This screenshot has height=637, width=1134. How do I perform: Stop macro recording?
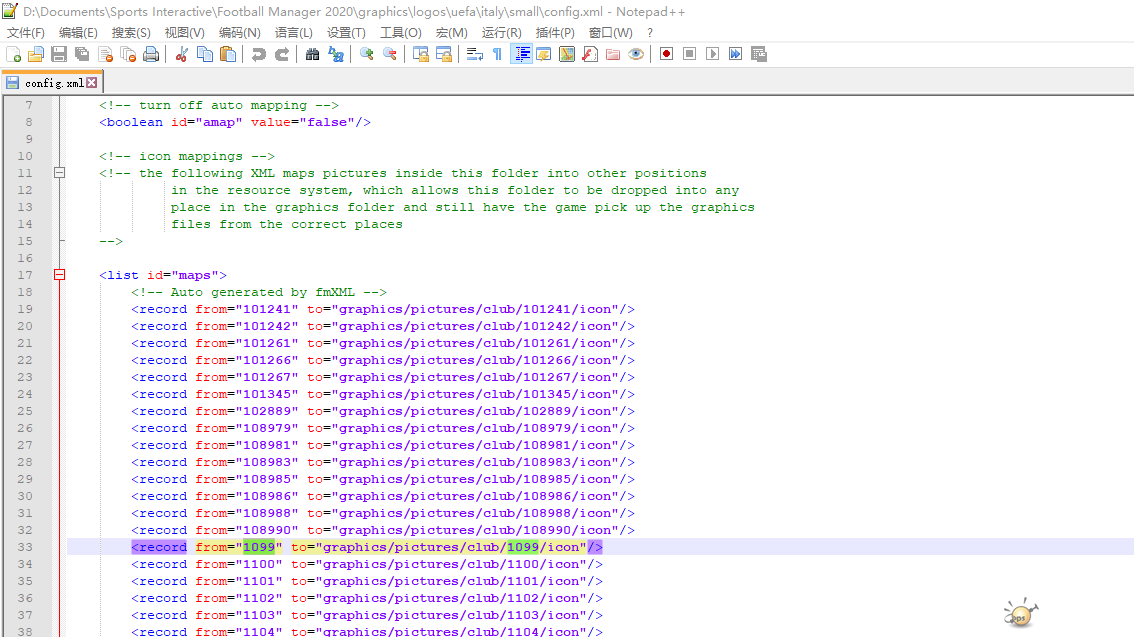point(689,54)
